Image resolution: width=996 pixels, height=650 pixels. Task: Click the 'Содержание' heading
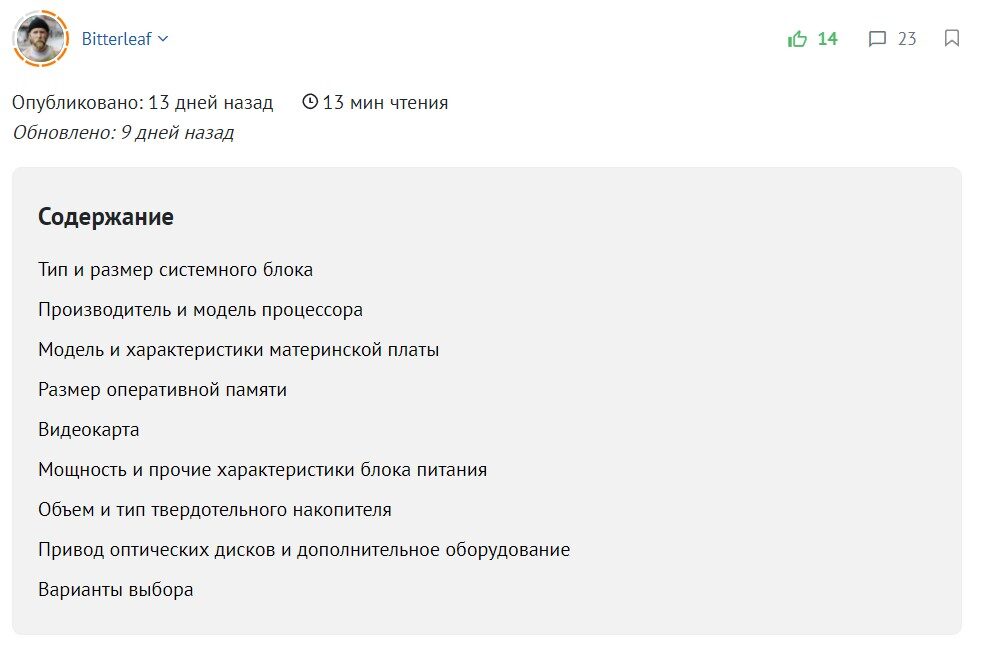pos(105,217)
